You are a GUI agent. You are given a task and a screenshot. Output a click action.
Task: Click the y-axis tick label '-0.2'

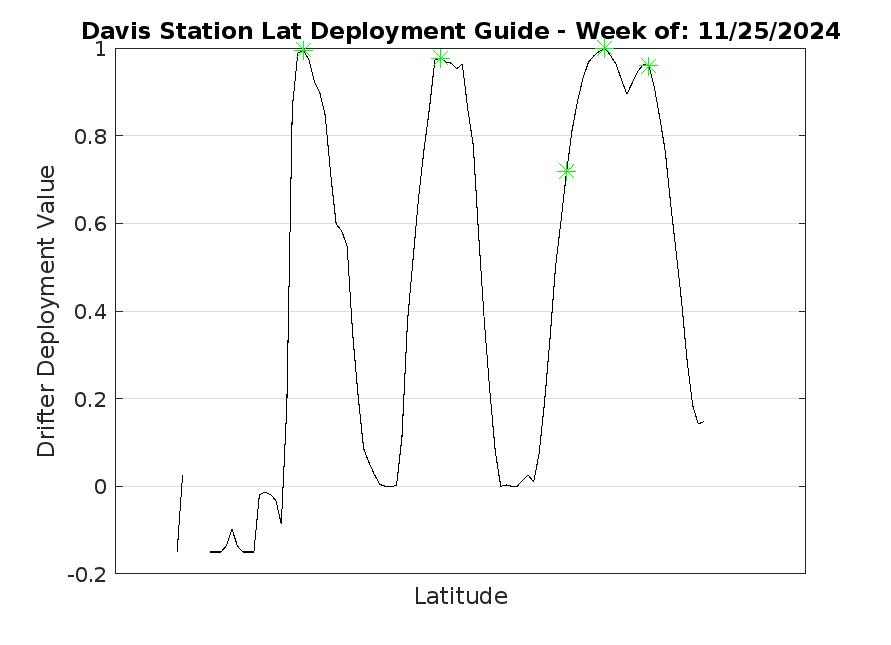87,575
